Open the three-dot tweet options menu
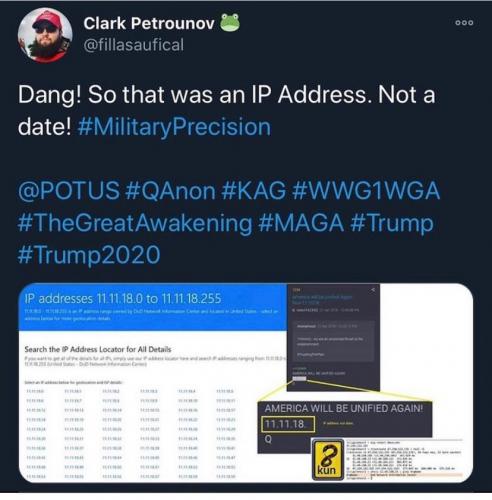 coord(464,23)
